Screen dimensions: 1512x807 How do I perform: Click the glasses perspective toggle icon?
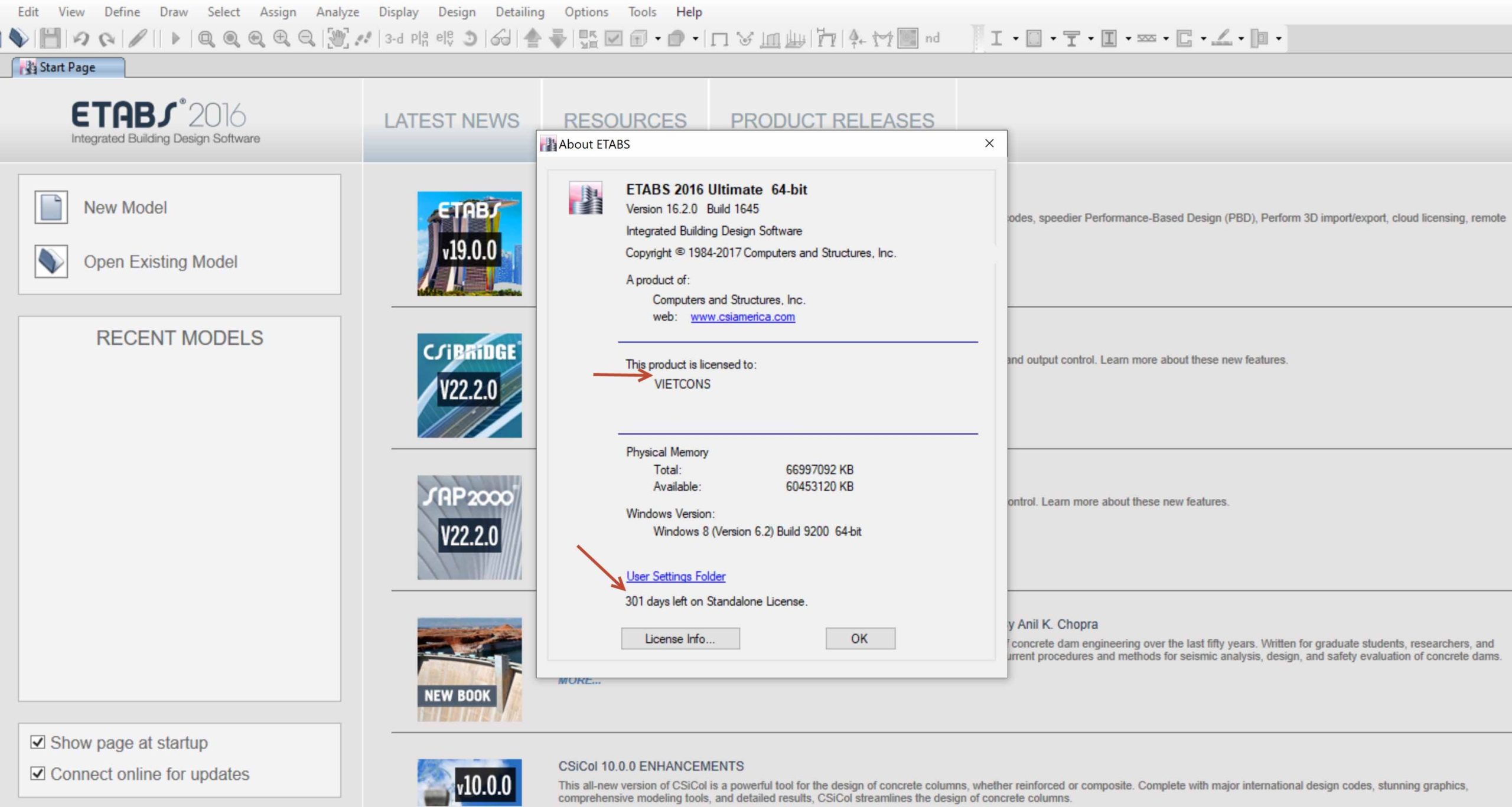pyautogui.click(x=501, y=39)
